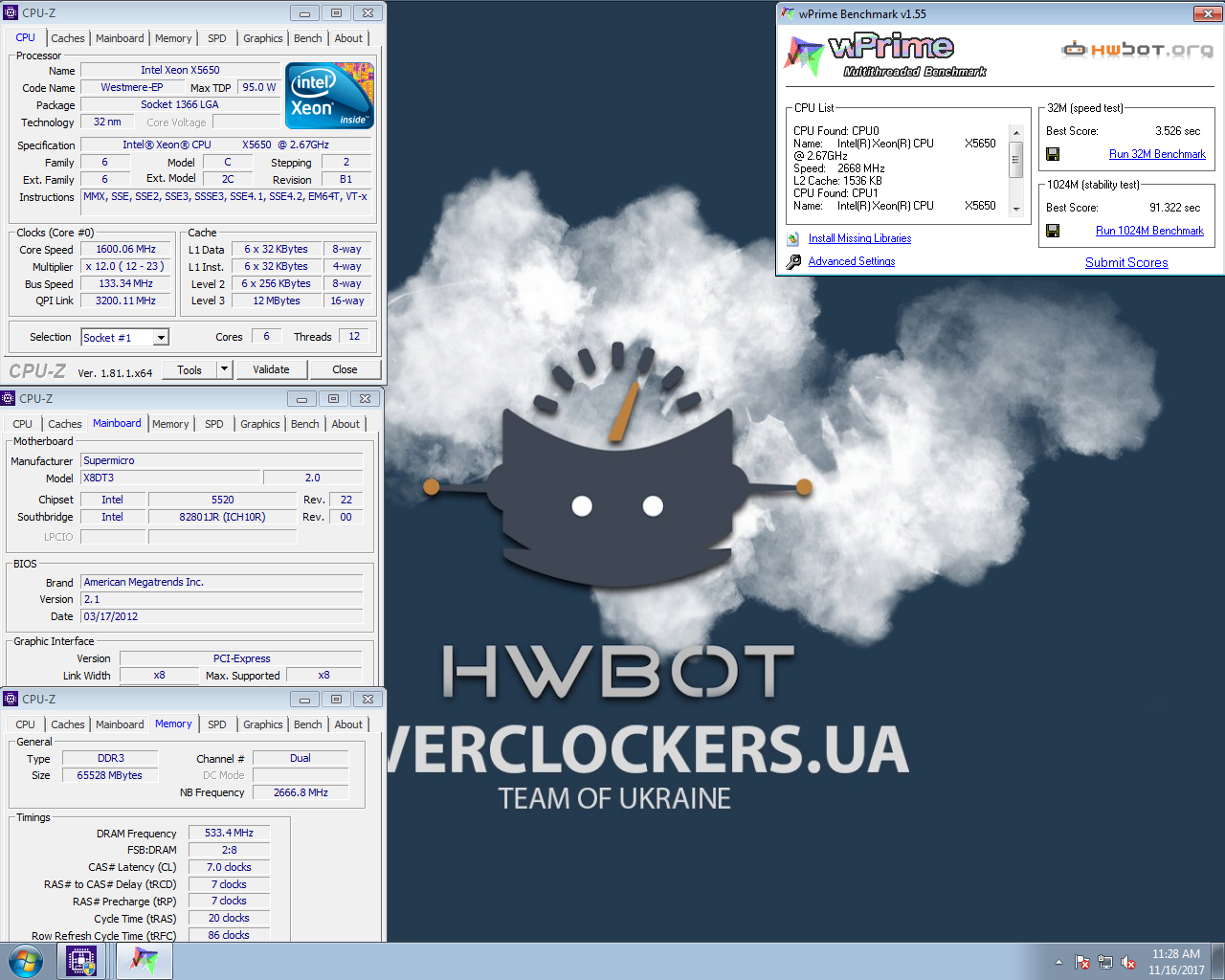Screen dimensions: 1225x980
Task: Click the Tools button in CPU-Z
Action: click(x=189, y=369)
